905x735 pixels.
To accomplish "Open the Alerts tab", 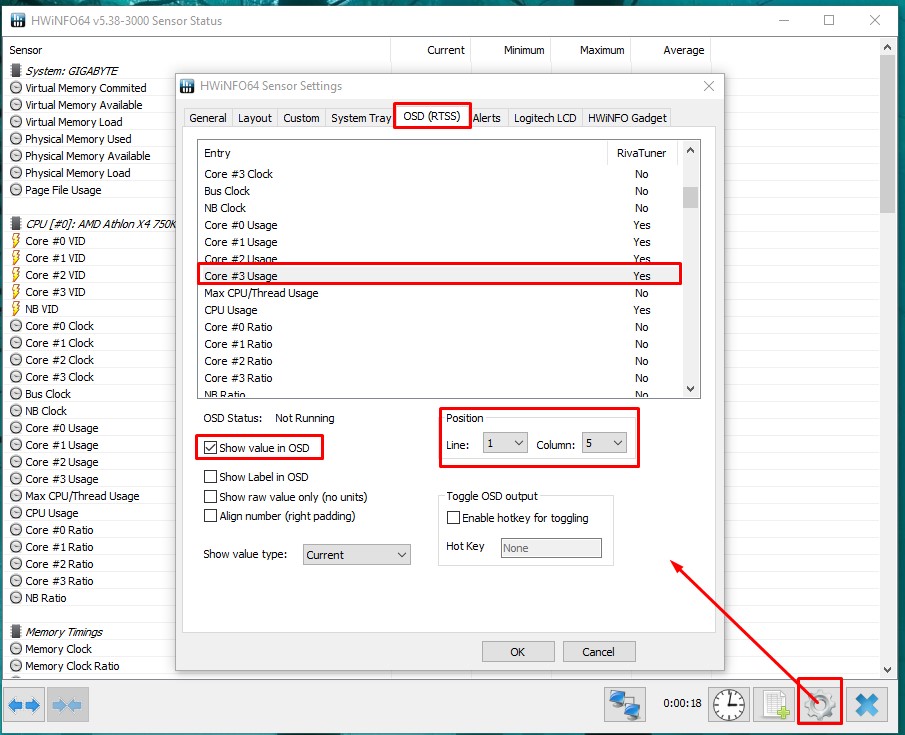I will coord(487,118).
